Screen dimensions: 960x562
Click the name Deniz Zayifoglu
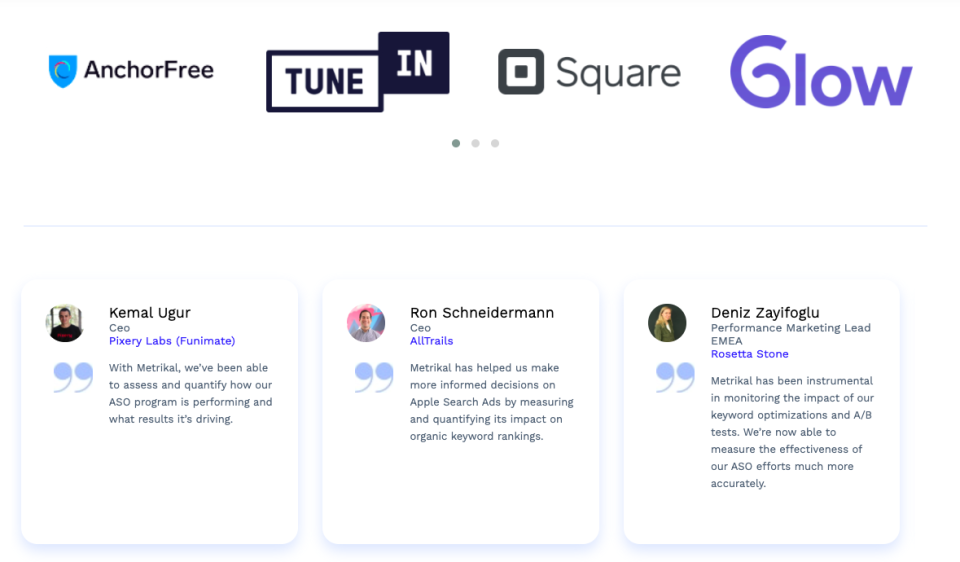coord(765,313)
